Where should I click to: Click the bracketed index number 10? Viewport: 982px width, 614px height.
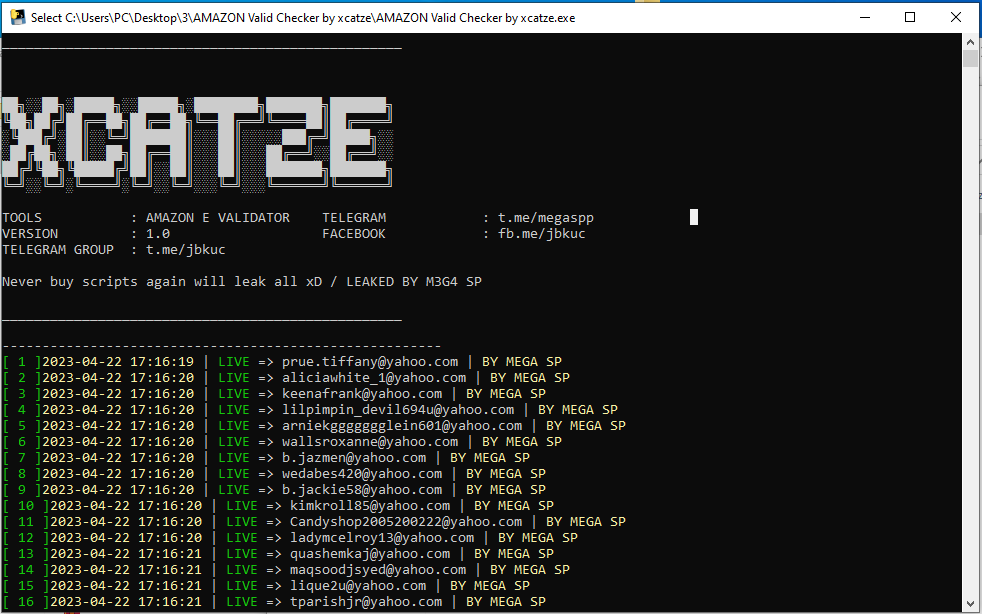(26, 506)
